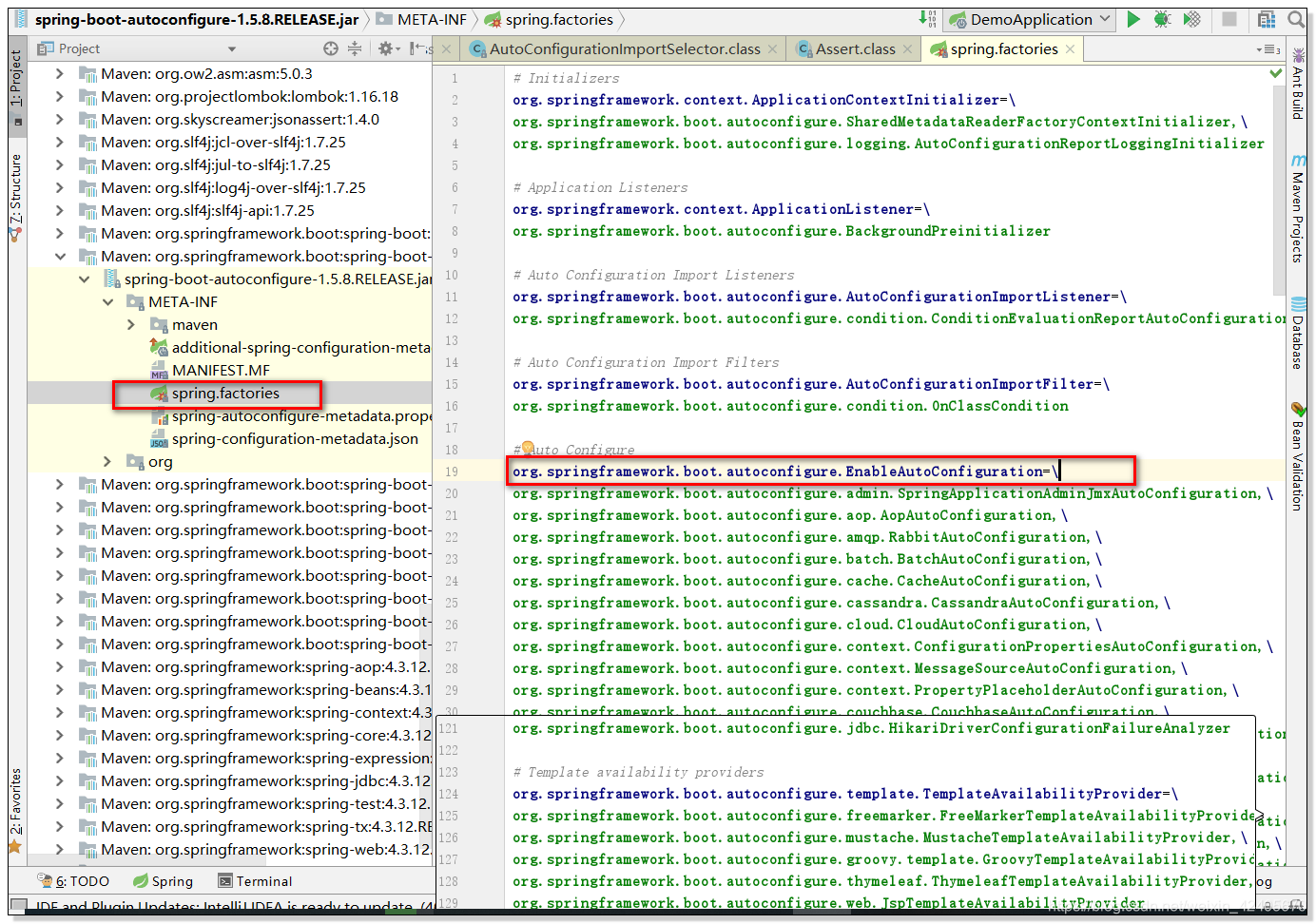
Task: Open the Spring tool window
Action: tap(163, 881)
